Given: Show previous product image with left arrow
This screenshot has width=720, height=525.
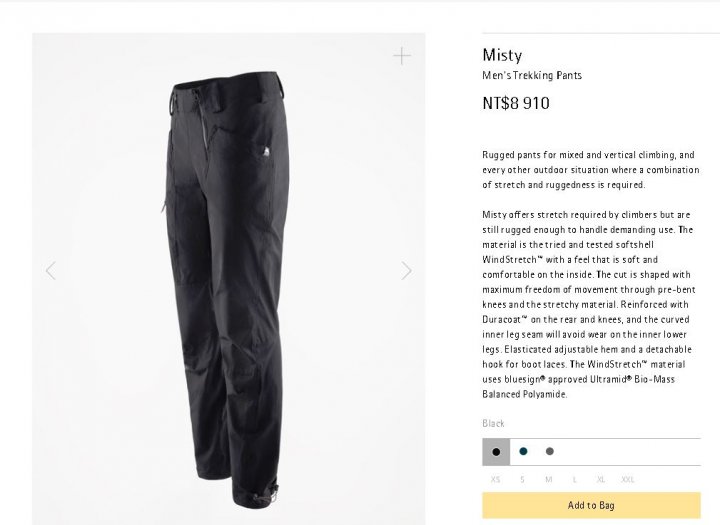Looking at the screenshot, I should (51, 271).
